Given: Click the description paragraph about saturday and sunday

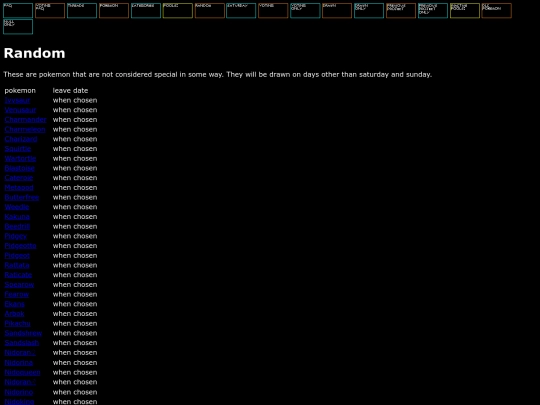Looking at the screenshot, I should pos(217,74).
